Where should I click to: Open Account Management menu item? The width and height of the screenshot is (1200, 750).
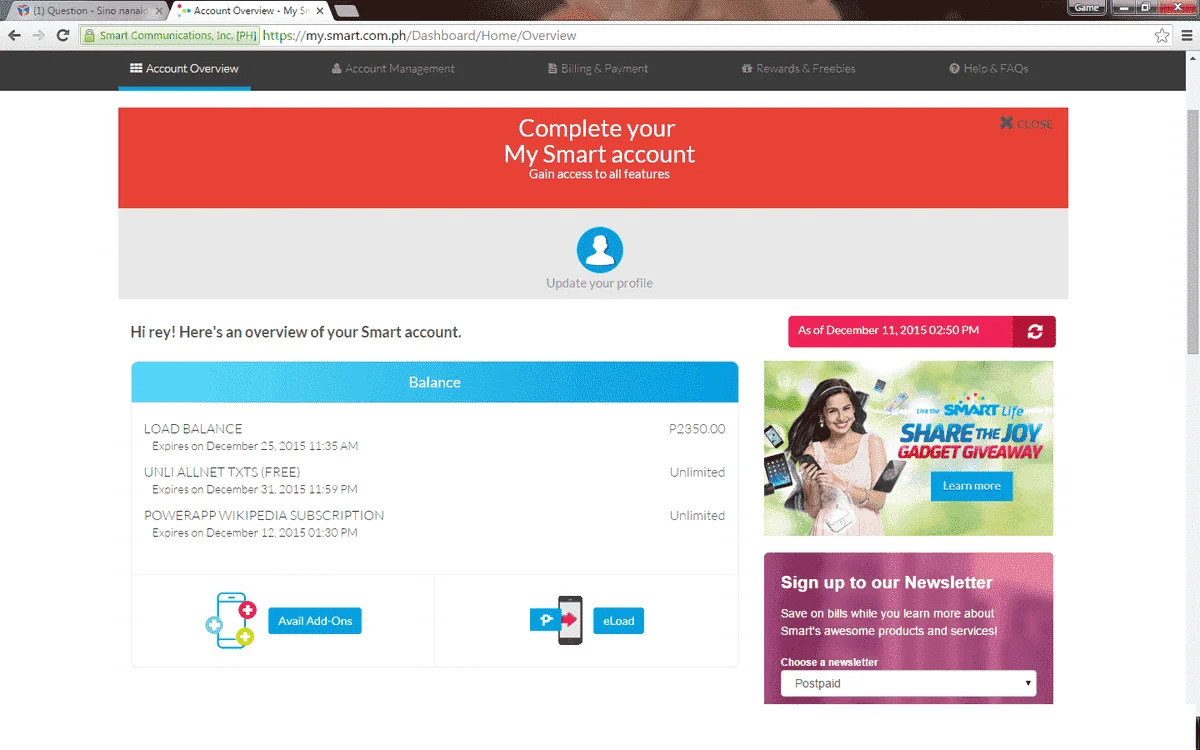click(393, 69)
